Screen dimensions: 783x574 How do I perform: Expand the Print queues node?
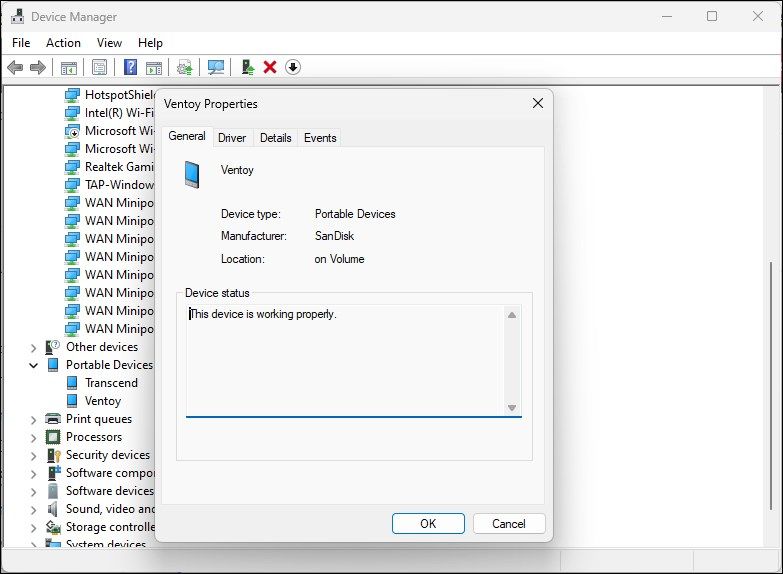(x=33, y=420)
